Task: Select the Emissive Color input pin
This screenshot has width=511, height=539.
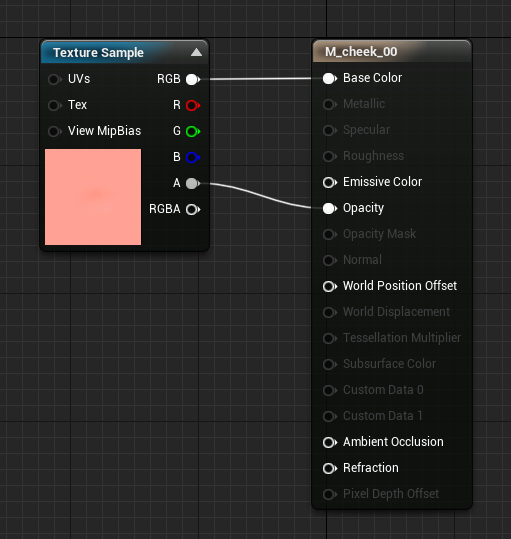Action: (x=330, y=182)
